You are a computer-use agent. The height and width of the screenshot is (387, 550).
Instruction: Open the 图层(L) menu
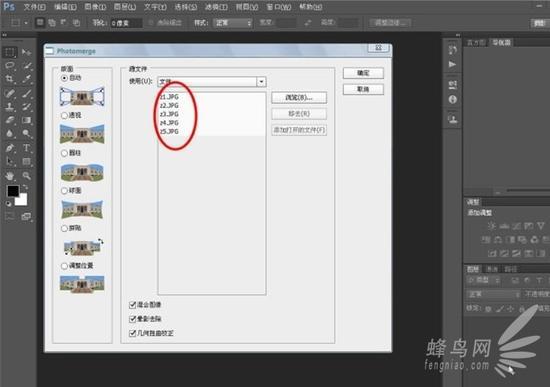[x=125, y=7]
